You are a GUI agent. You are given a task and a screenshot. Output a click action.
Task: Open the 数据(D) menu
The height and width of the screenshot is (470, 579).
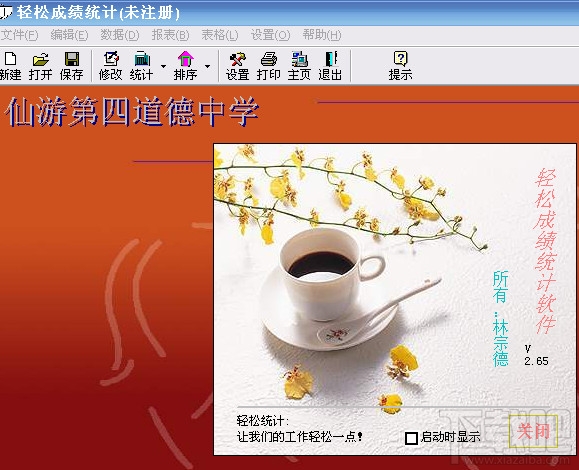point(120,35)
